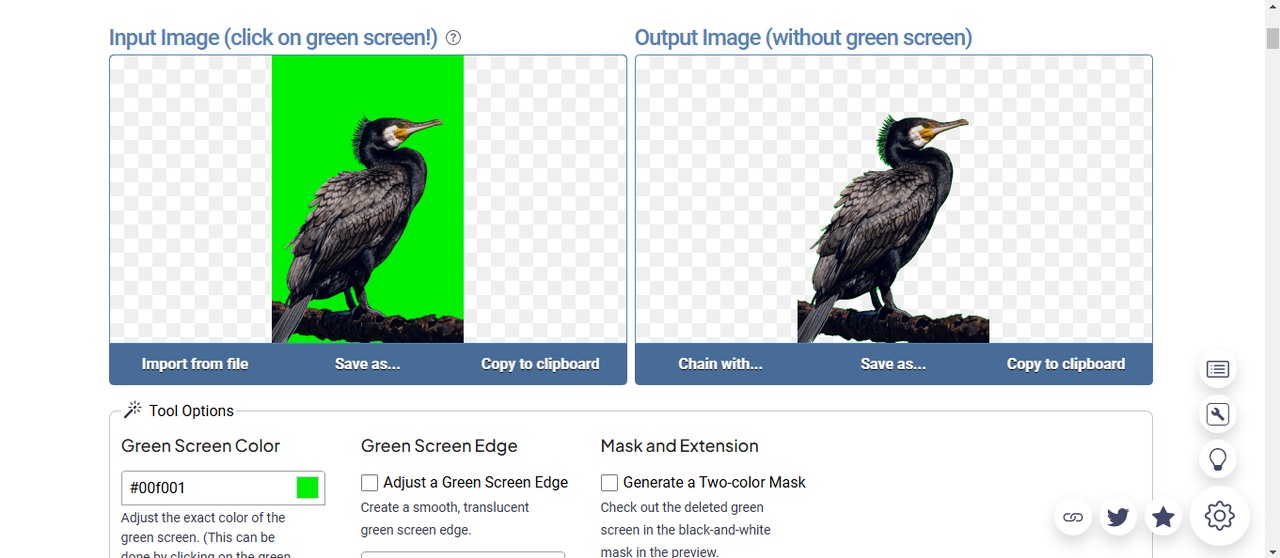
Task: Click Save as under the input image
Action: coord(367,364)
